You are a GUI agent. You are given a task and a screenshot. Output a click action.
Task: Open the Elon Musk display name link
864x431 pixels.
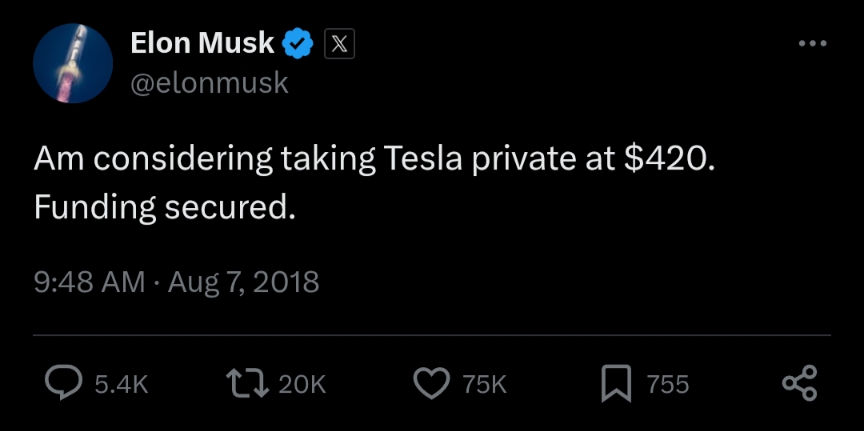pos(202,43)
